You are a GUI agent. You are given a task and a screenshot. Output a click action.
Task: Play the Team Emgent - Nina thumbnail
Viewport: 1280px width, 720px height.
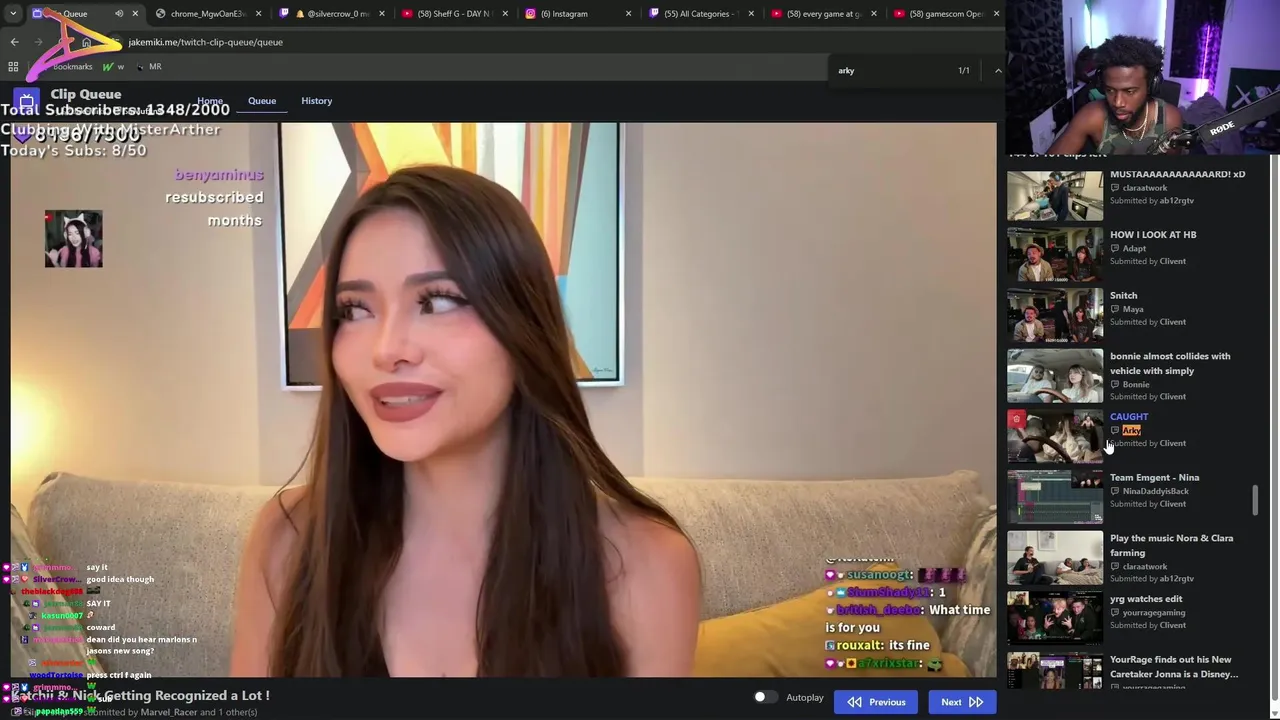coord(1055,499)
